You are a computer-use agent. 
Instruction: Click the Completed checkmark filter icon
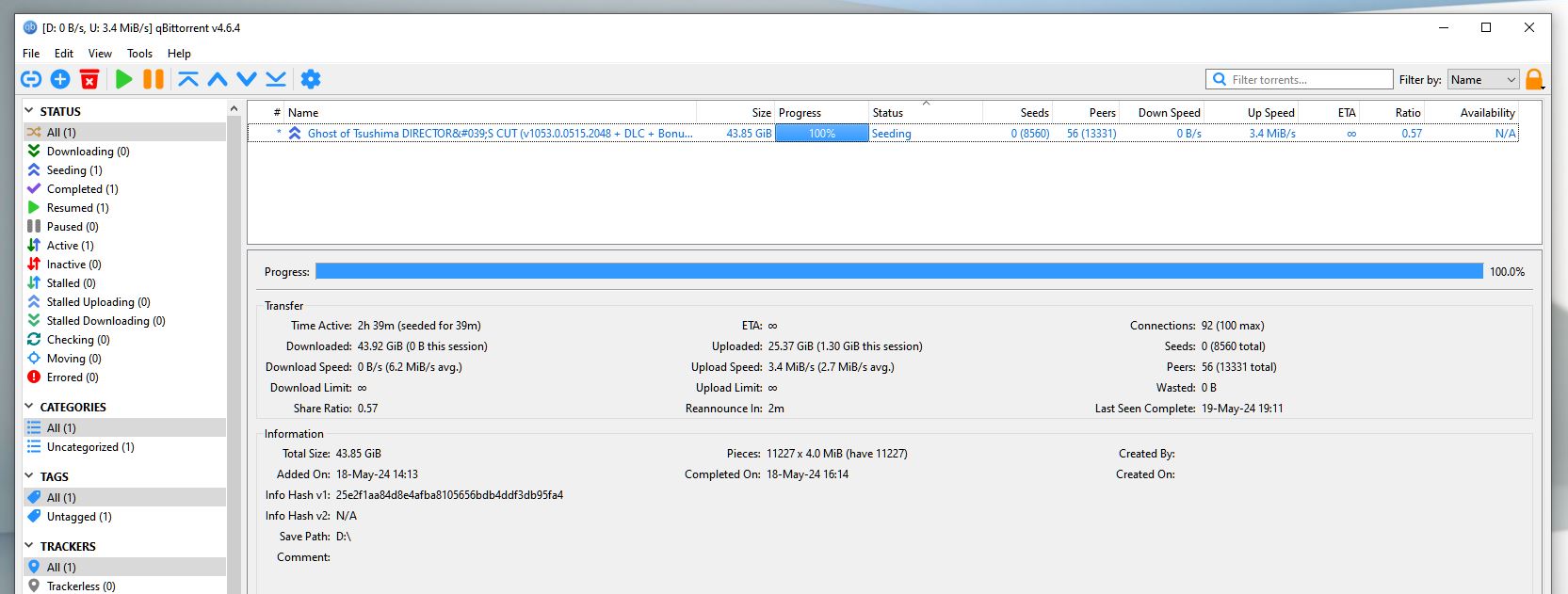34,189
